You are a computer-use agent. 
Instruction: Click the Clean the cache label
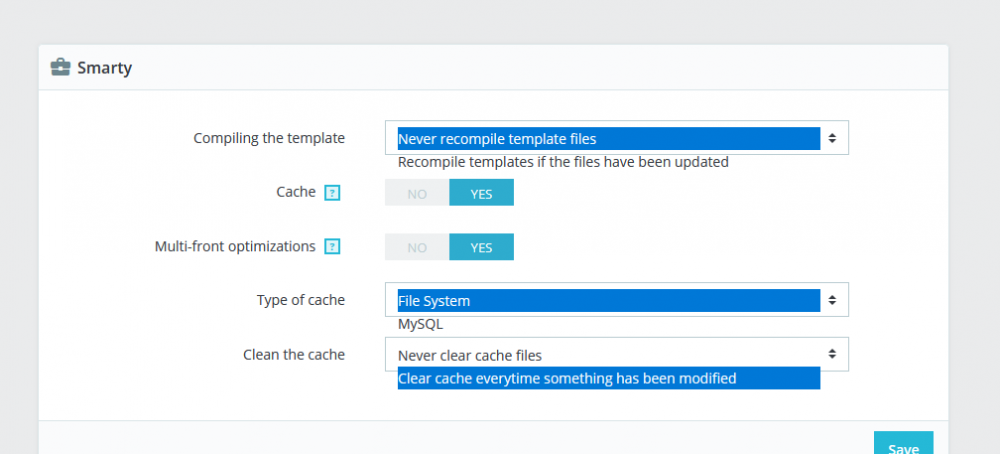pos(294,354)
